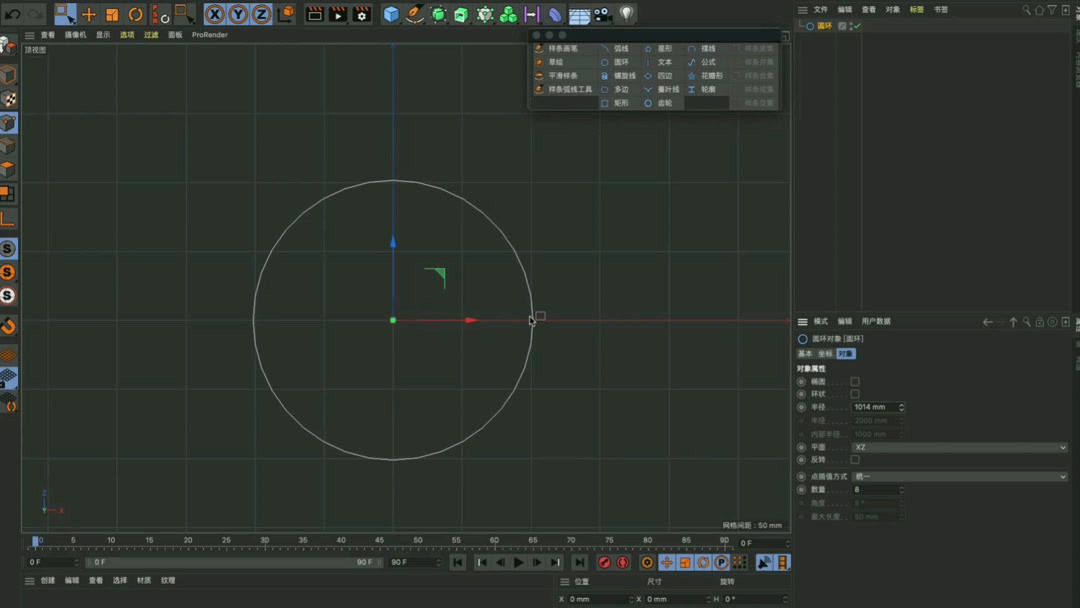This screenshot has width=1080, height=608.
Task: Select the Star (星形) spline tool
Action: [665, 48]
